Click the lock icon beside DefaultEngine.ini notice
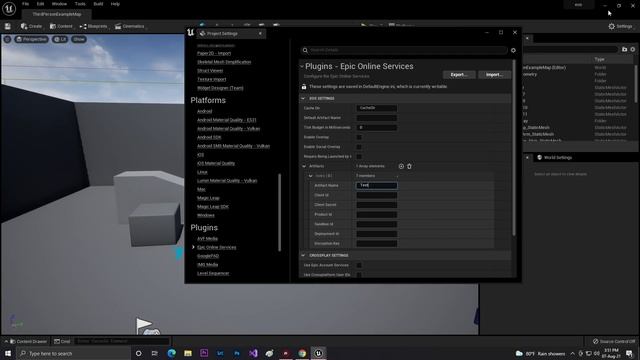 [x=304, y=87]
